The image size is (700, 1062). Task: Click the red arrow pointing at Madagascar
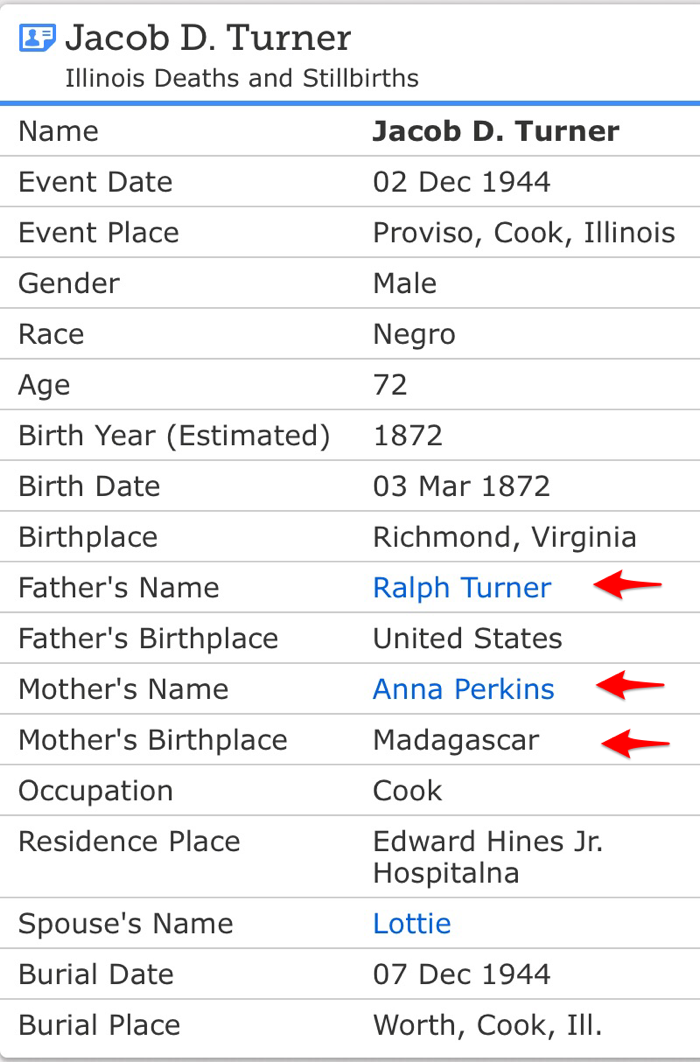tap(634, 741)
